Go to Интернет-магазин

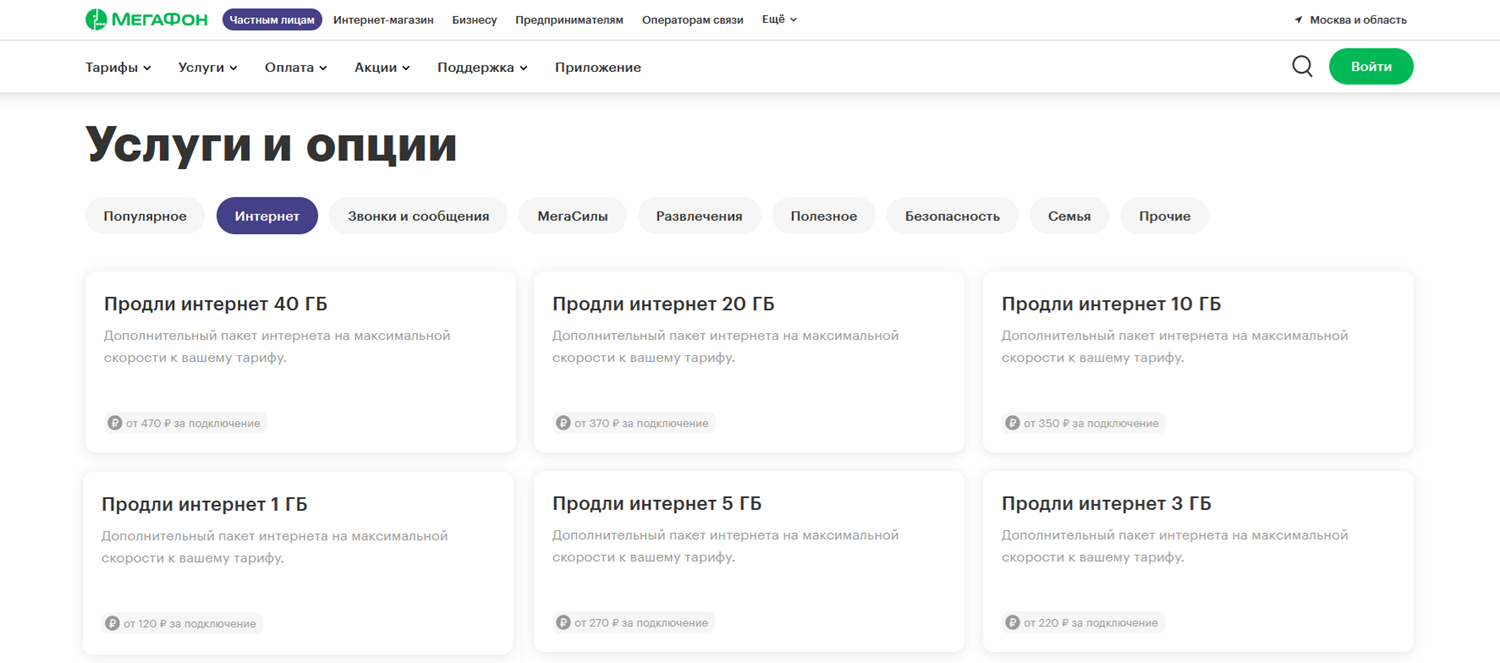point(383,20)
